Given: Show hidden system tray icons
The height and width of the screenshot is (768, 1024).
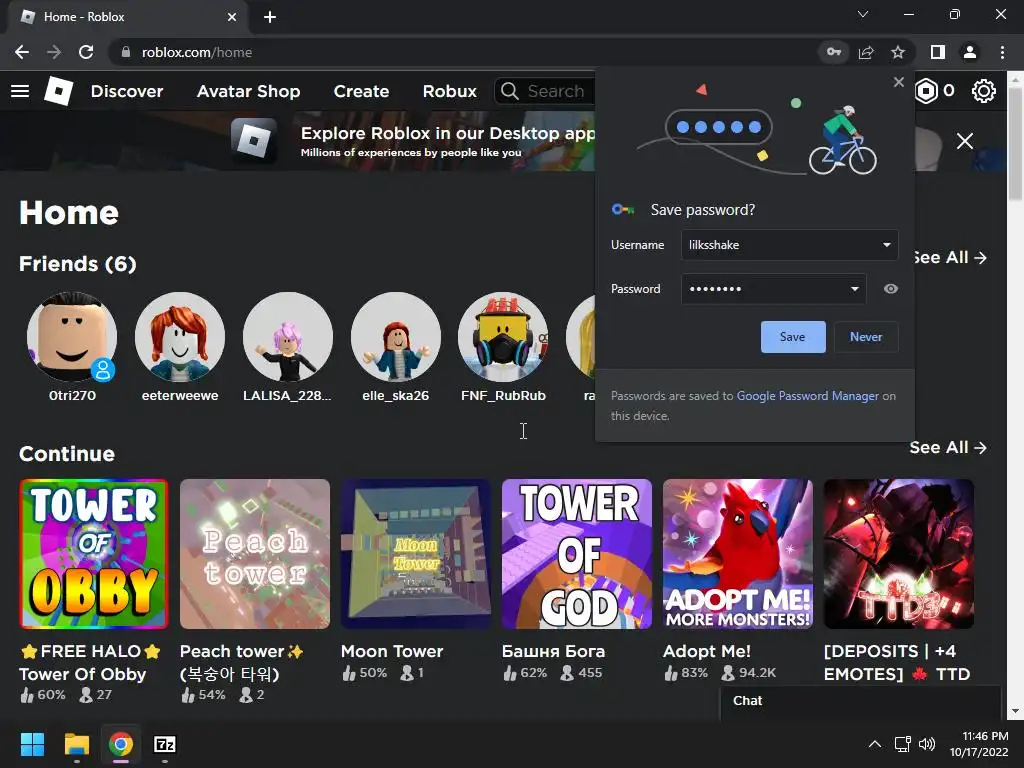Looking at the screenshot, I should (875, 744).
